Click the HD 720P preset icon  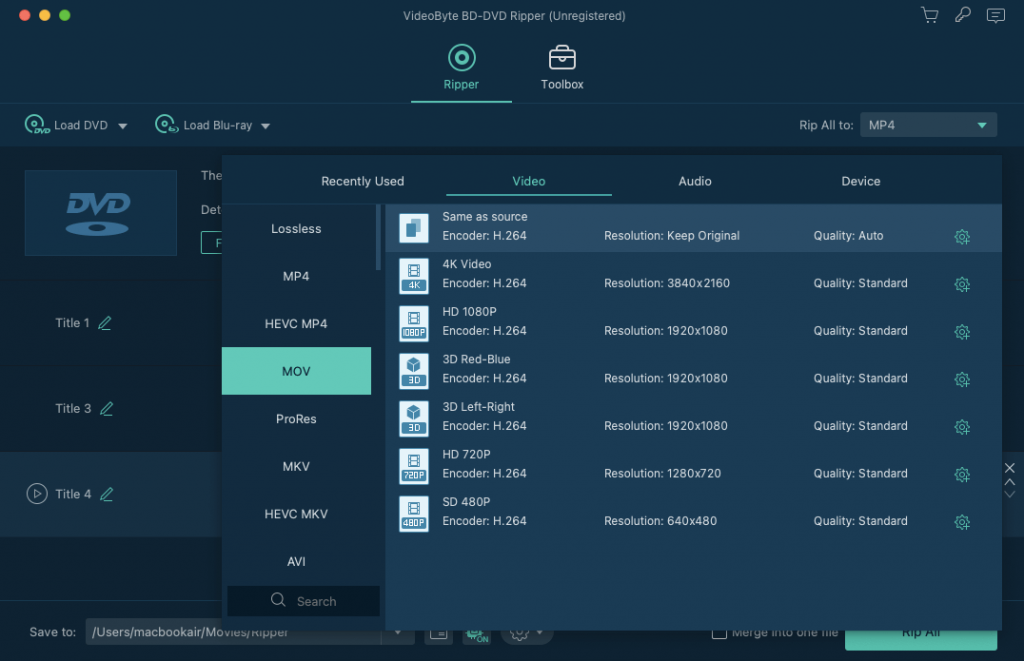tap(414, 466)
